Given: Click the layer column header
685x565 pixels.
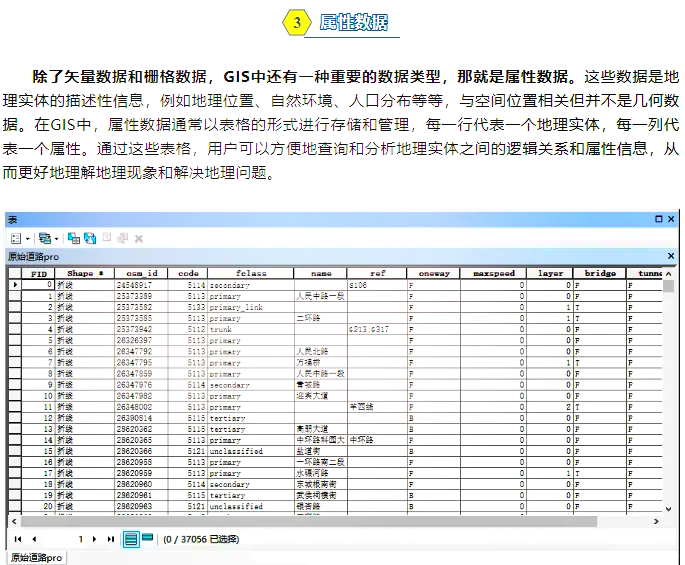Looking at the screenshot, I should (550, 274).
